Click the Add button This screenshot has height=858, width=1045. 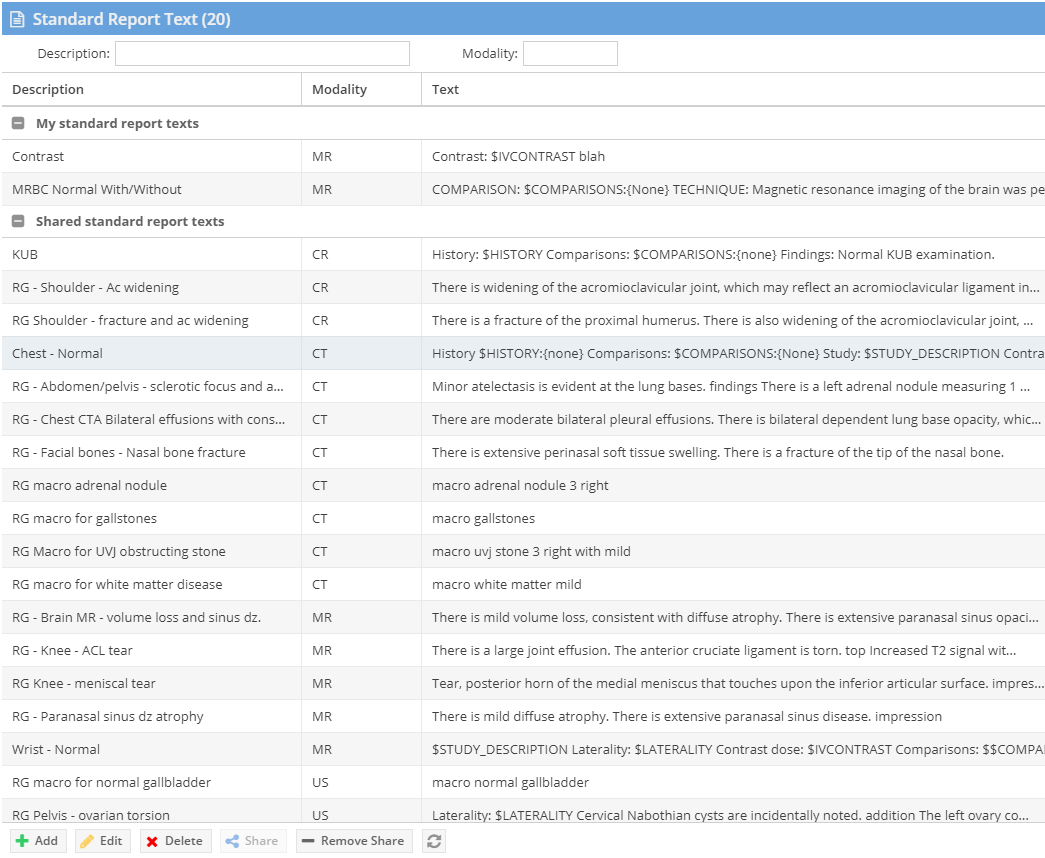pyautogui.click(x=38, y=841)
